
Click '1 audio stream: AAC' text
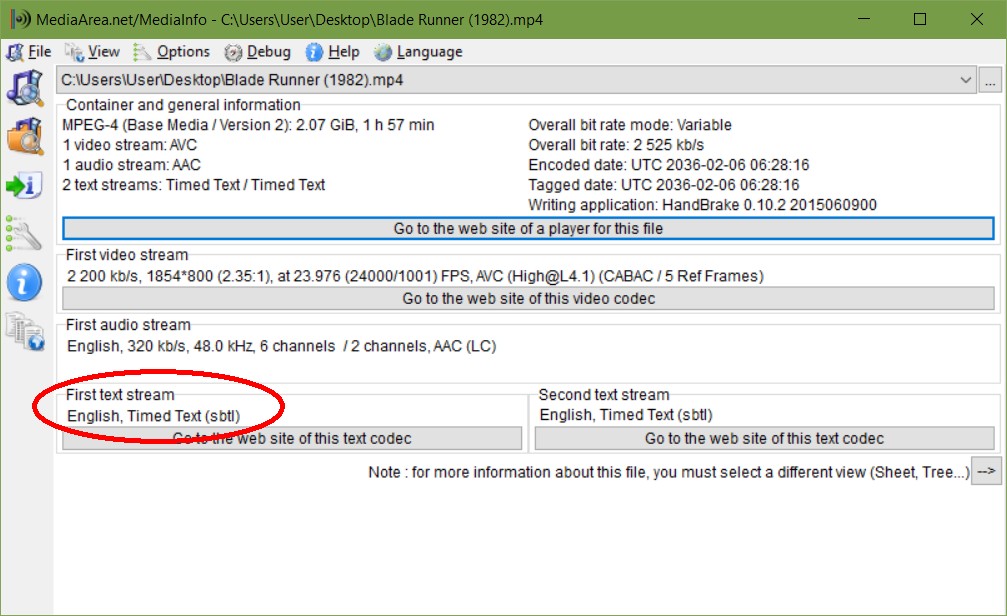132,165
